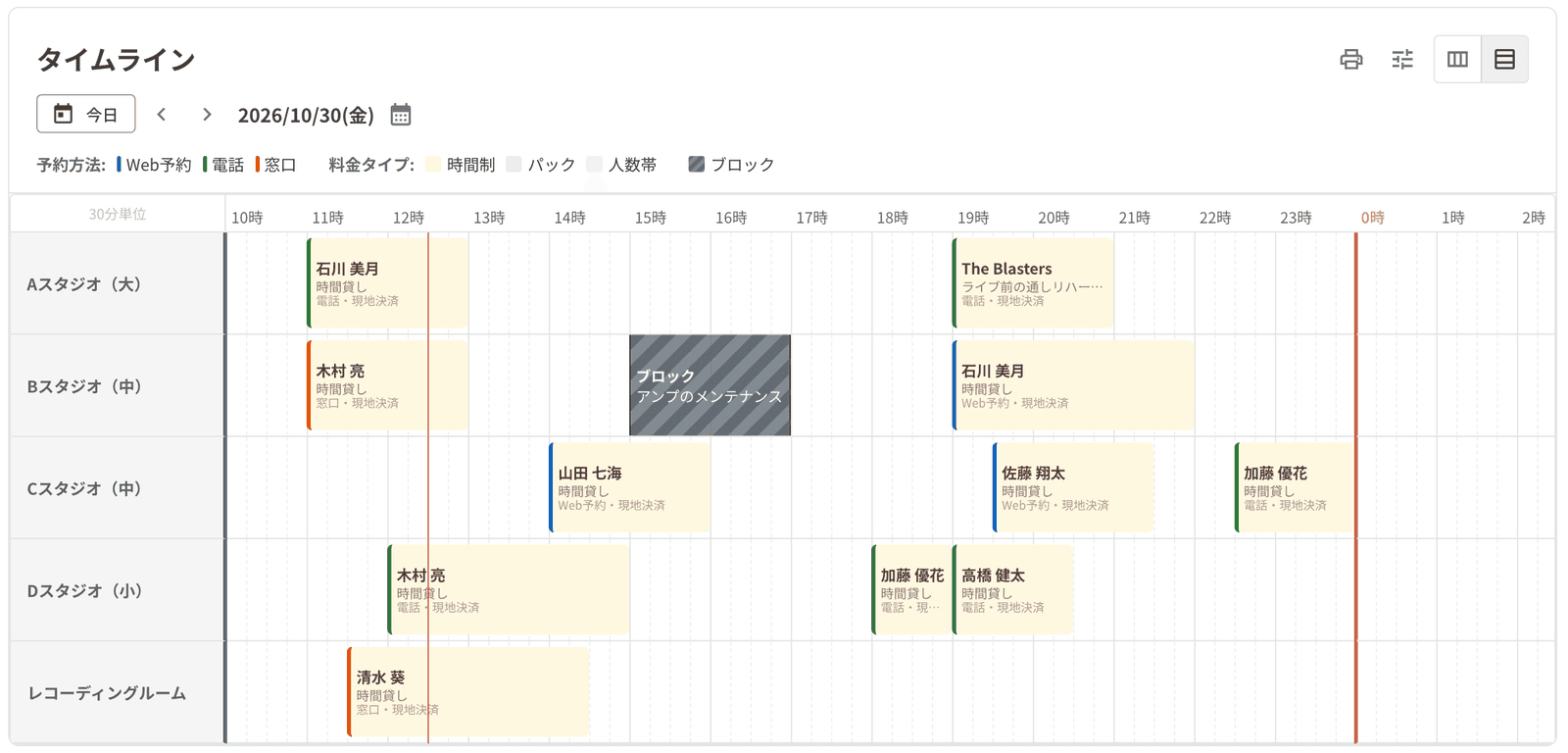The image size is (1568, 753).
Task: Open 山田 七海 reservation
Action: pyautogui.click(x=629, y=487)
